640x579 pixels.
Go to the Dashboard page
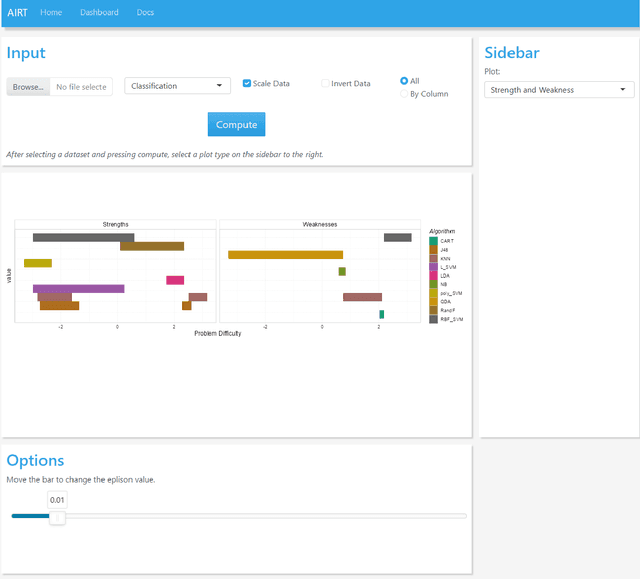[99, 12]
